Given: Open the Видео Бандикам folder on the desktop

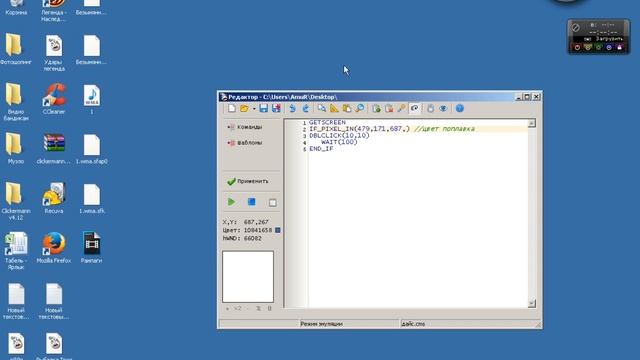Looking at the screenshot, I should (x=16, y=102).
